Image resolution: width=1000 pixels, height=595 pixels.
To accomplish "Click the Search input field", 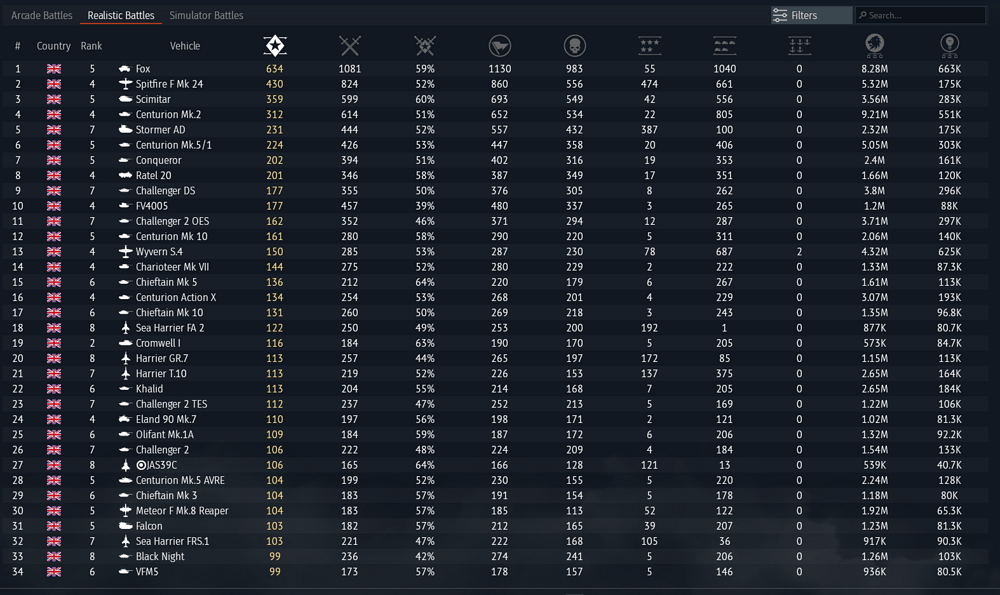I will click(x=925, y=16).
